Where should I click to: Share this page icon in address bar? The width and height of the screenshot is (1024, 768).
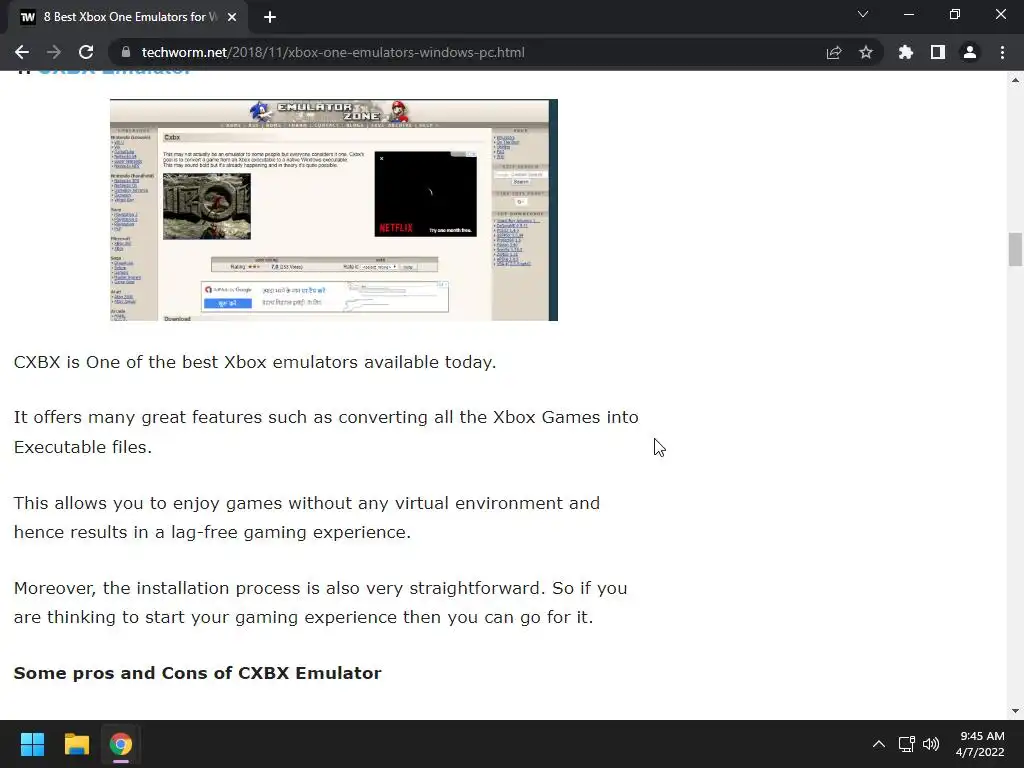click(x=834, y=52)
